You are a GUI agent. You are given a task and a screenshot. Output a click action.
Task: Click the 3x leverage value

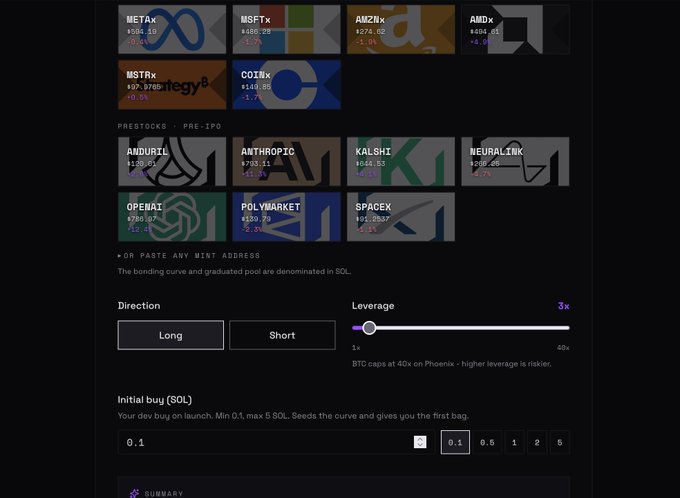(563, 306)
